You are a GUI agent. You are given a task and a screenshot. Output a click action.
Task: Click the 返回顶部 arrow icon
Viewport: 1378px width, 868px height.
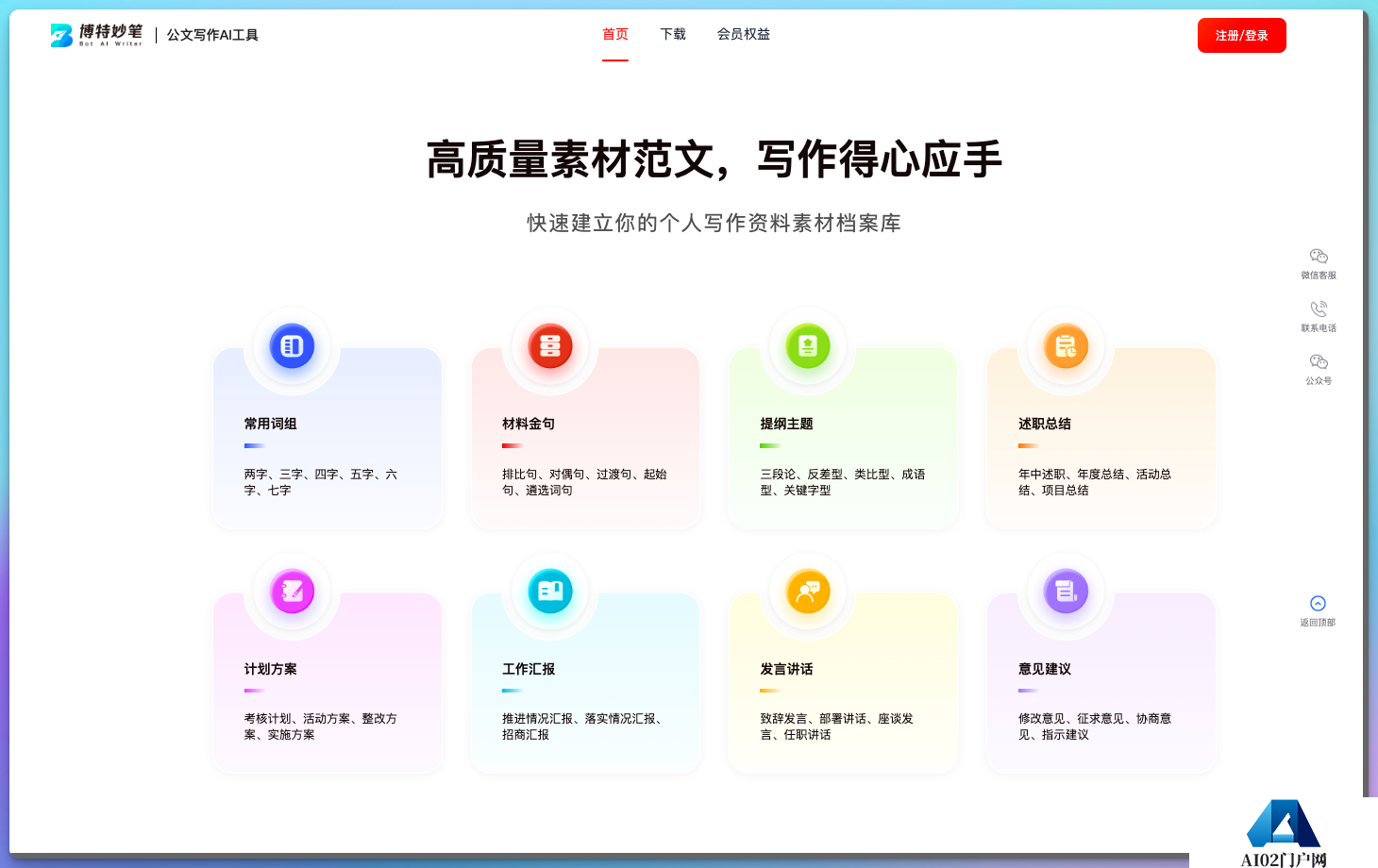1319,604
